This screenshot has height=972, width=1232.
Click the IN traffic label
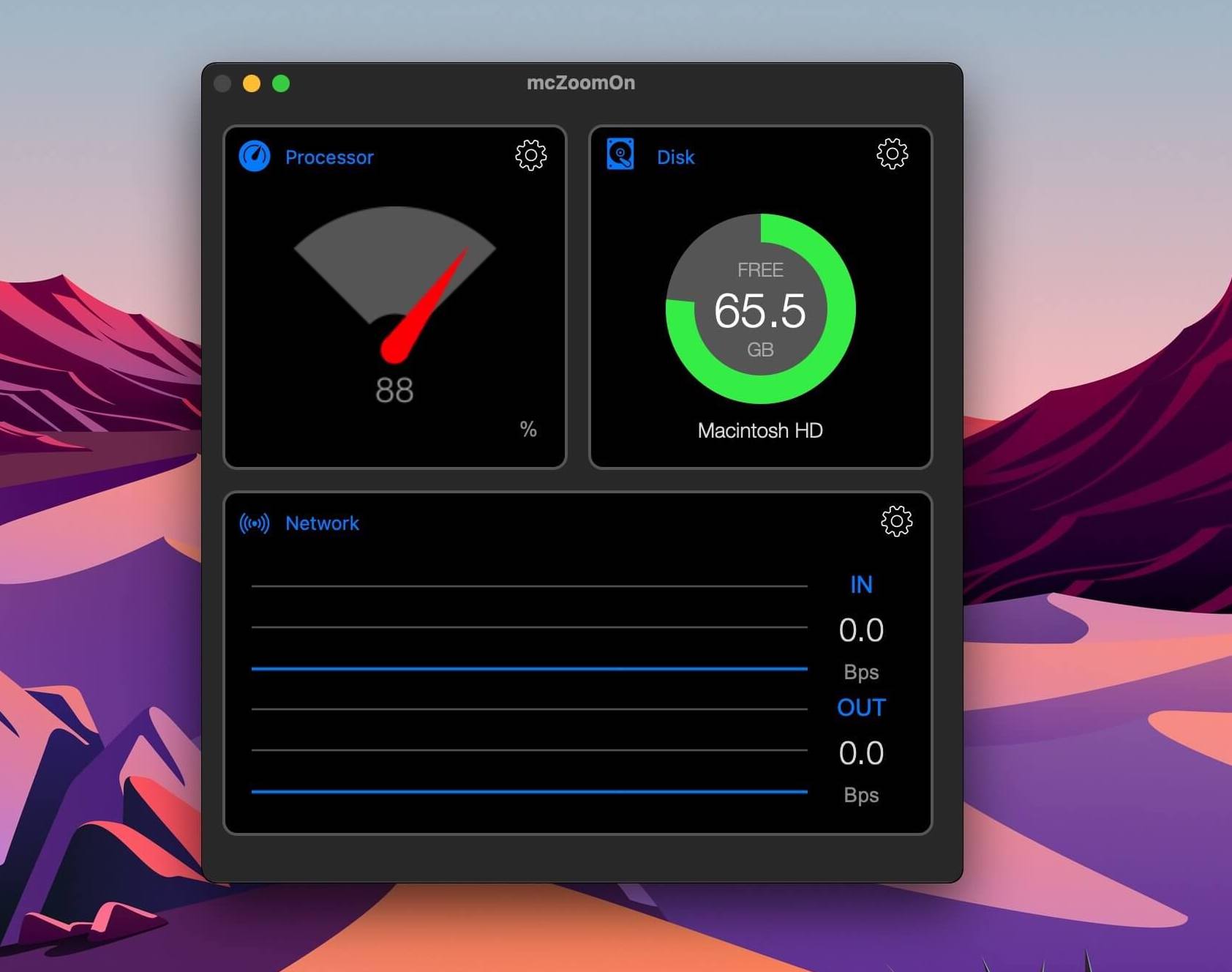pos(861,584)
